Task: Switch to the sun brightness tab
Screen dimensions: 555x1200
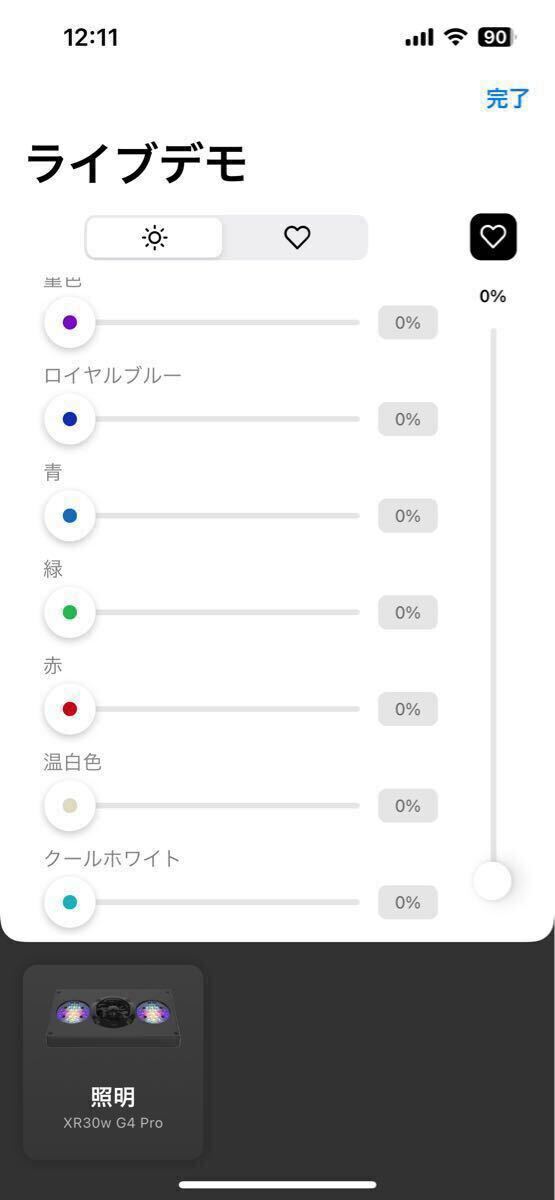Action: [x=155, y=238]
